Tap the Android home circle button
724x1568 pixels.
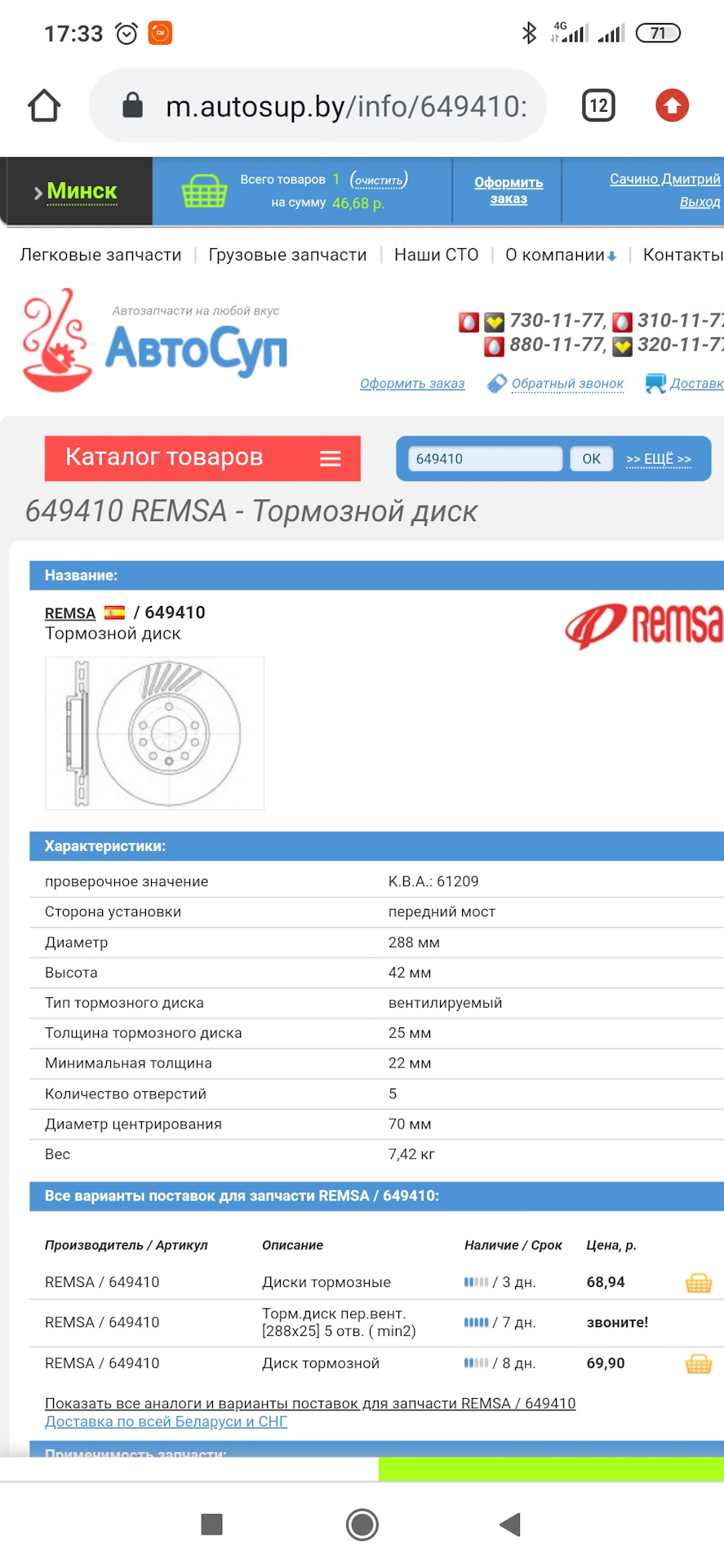(x=362, y=1524)
